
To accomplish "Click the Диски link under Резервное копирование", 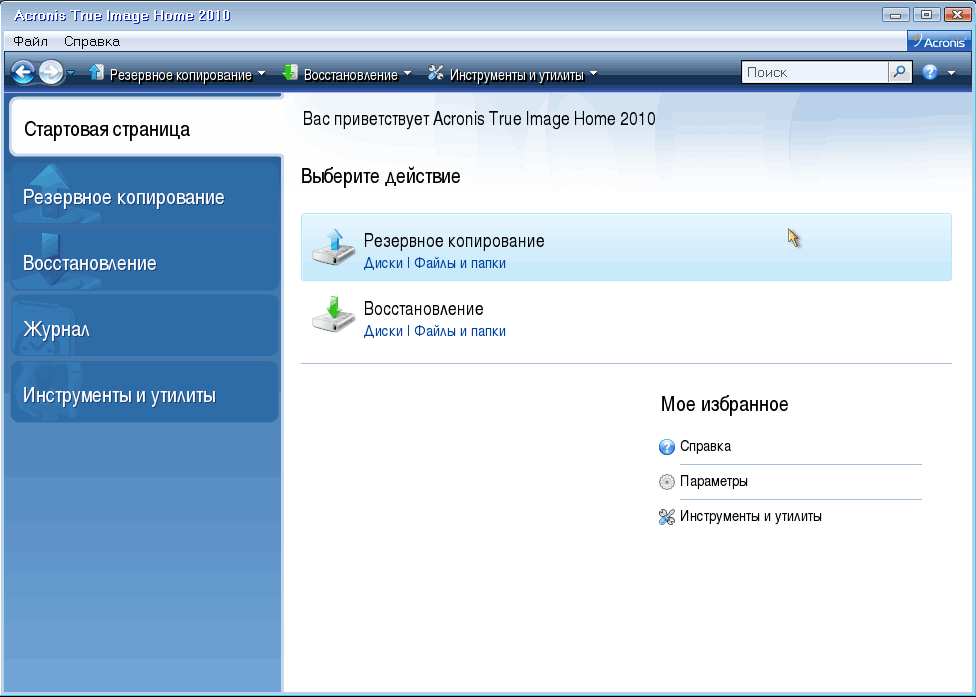I will click(383, 263).
